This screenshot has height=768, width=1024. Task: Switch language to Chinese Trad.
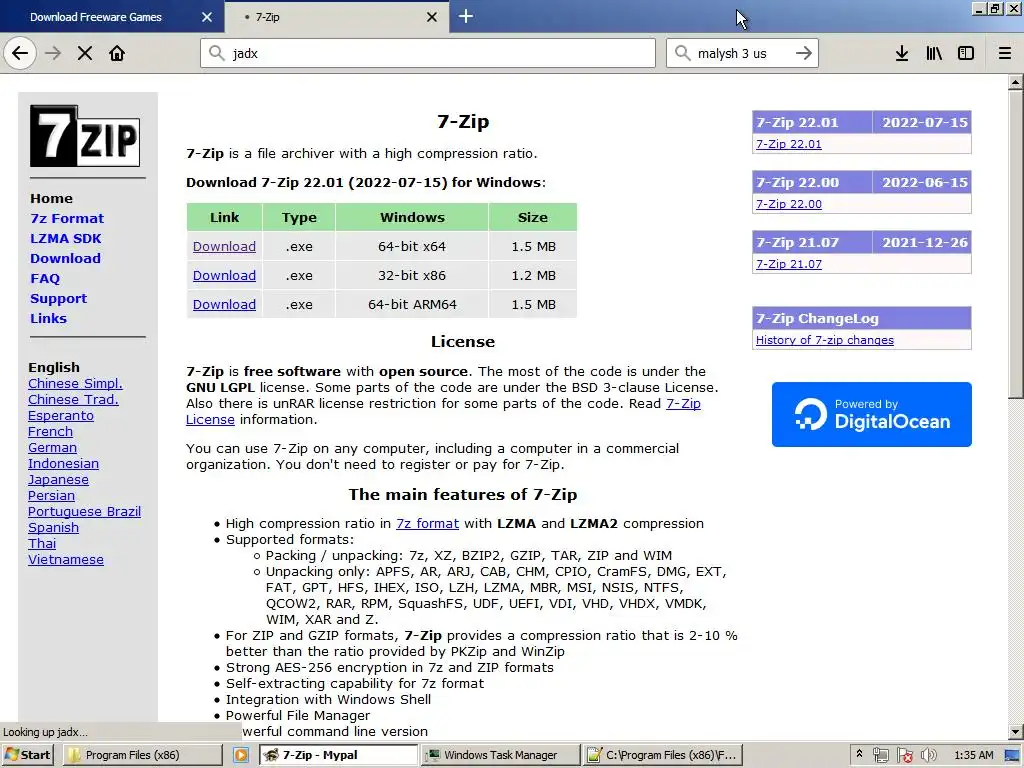click(73, 399)
